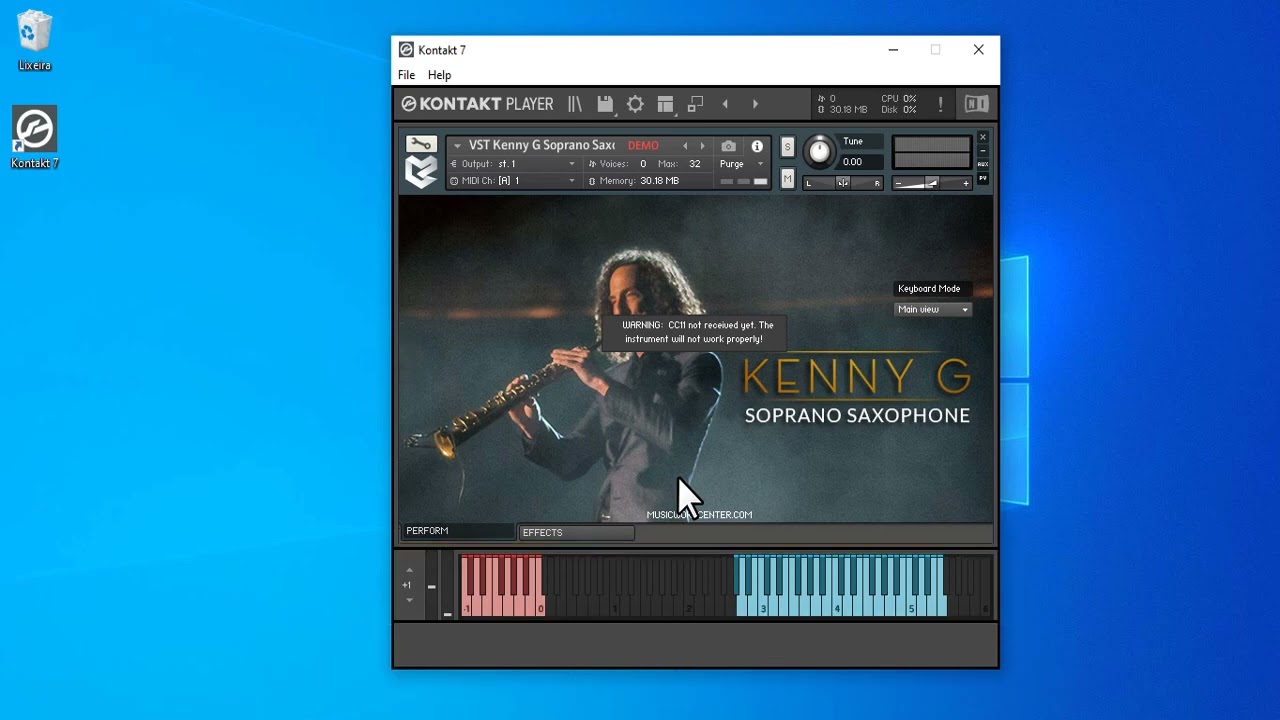Open the workspace layout panel menu
Image resolution: width=1280 pixels, height=720 pixels.
point(665,104)
